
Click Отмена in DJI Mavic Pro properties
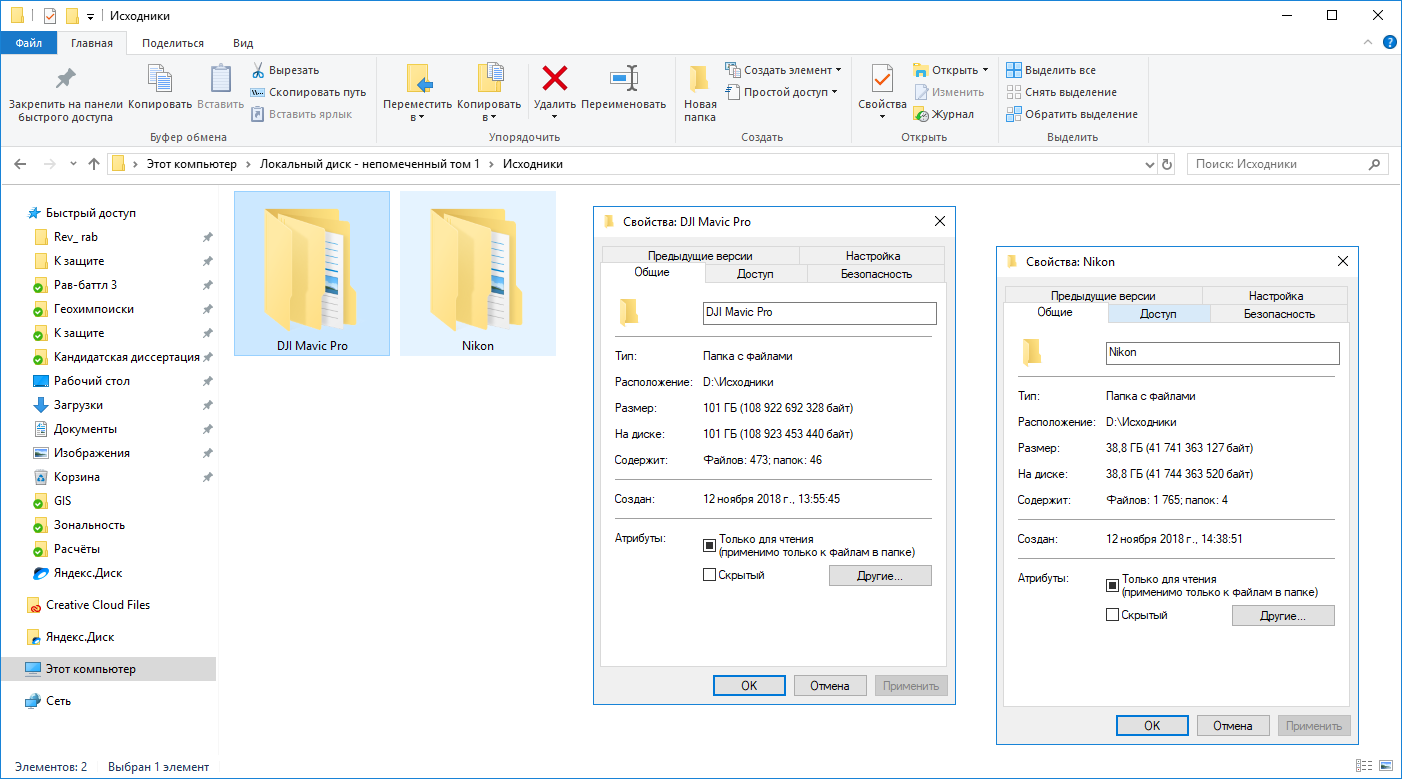tap(830, 686)
